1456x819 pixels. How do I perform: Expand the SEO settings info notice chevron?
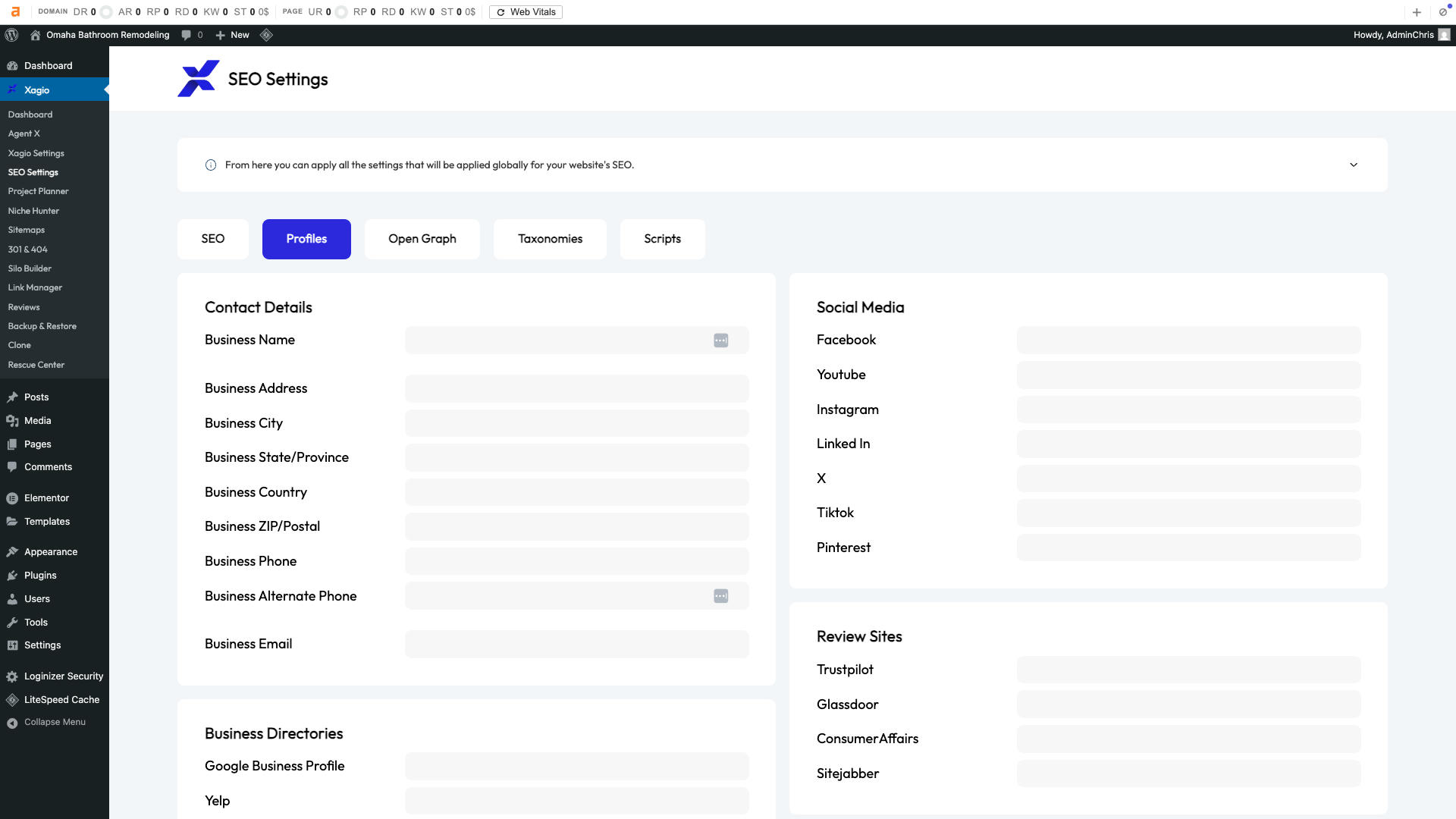tap(1354, 165)
